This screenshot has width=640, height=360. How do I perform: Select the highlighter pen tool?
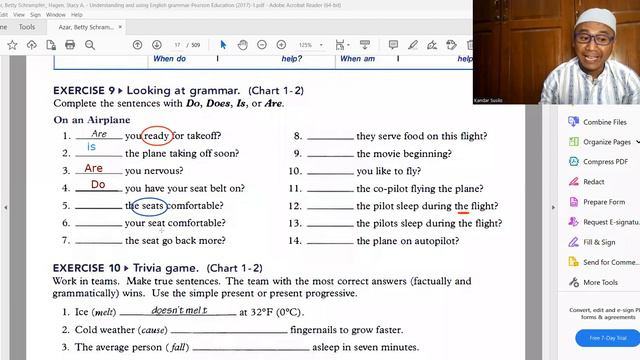click(413, 44)
